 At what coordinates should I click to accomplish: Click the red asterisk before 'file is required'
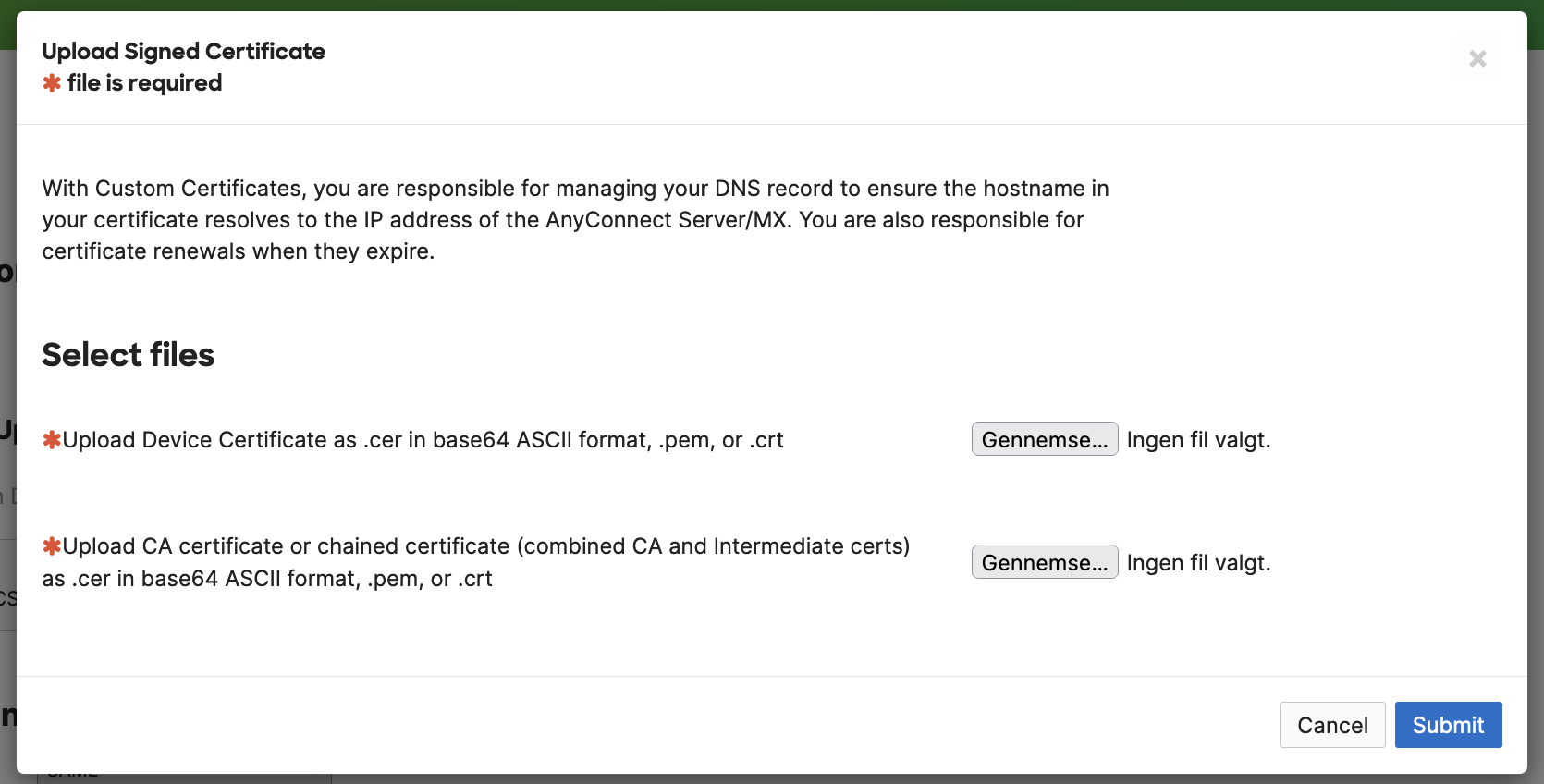point(52,83)
